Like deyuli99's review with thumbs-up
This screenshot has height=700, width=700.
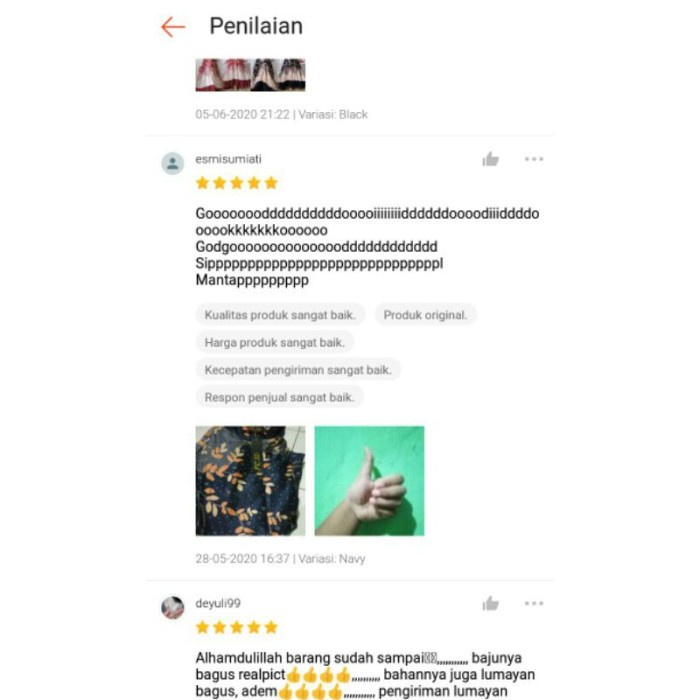[x=490, y=604]
